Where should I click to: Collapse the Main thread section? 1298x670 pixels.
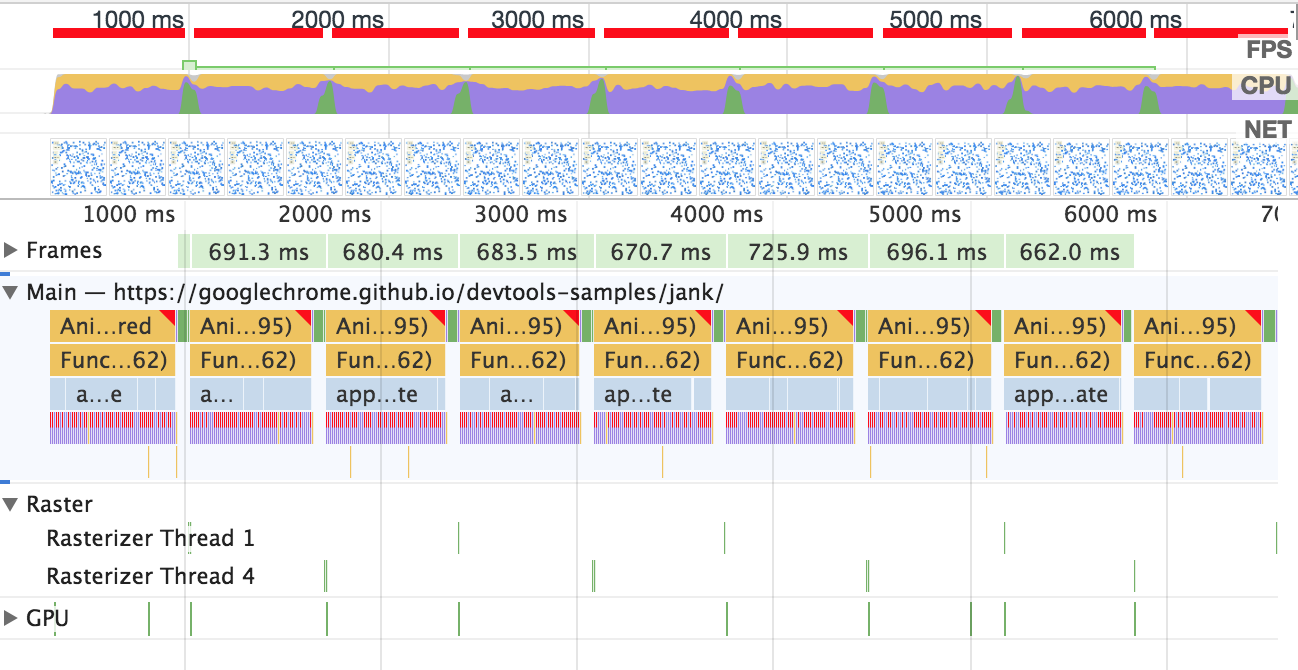(10, 293)
